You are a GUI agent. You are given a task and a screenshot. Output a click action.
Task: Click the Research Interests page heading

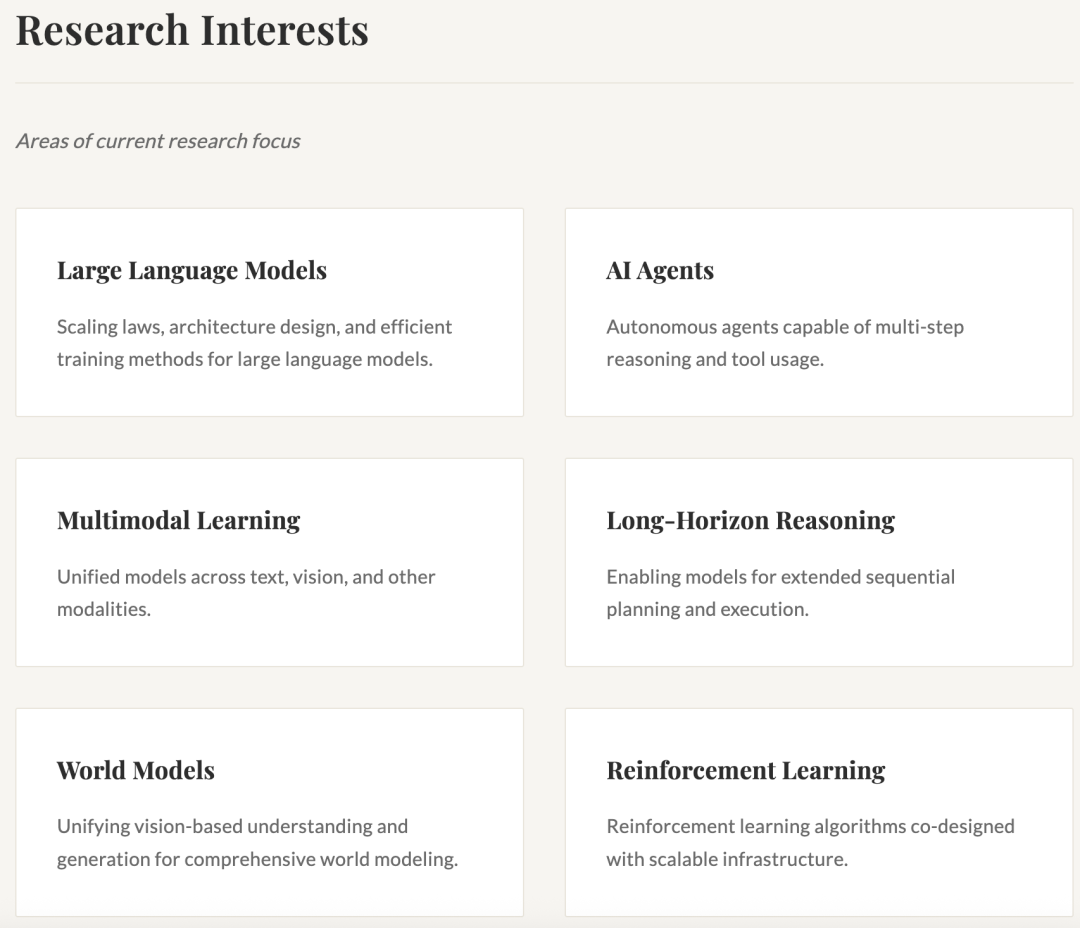(192, 30)
